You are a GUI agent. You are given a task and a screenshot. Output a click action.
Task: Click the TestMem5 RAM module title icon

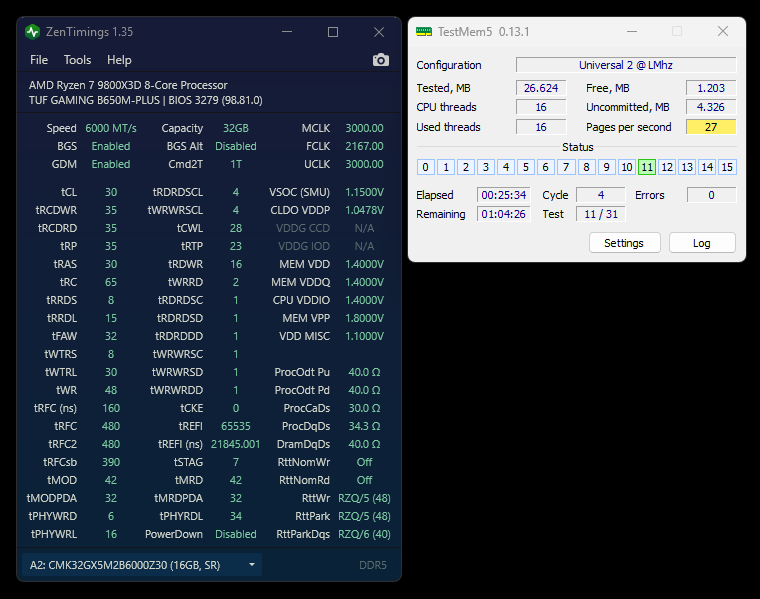pyautogui.click(x=424, y=32)
